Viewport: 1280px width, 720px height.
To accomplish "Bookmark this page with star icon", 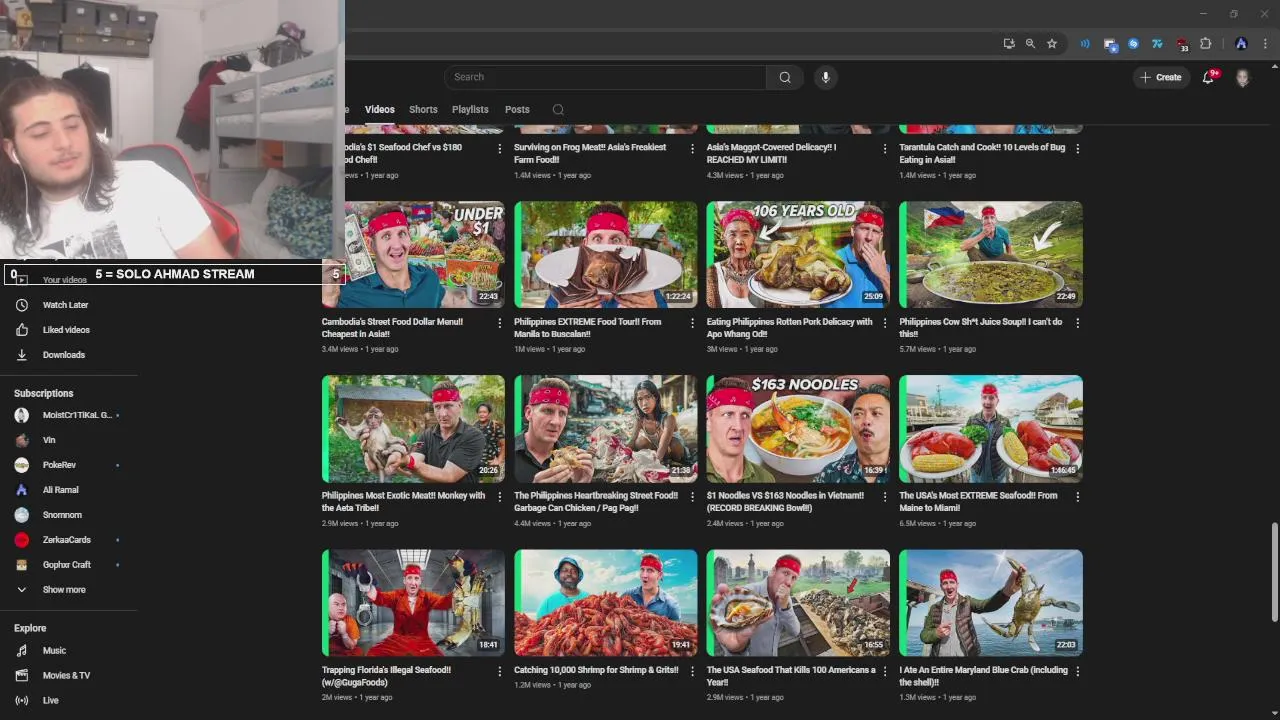I will point(1052,44).
